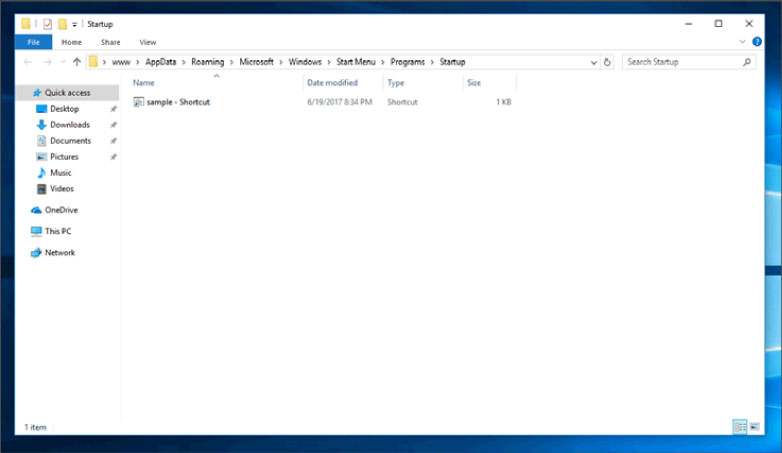
Task: Select the sample - Shortcut file
Action: [x=177, y=102]
